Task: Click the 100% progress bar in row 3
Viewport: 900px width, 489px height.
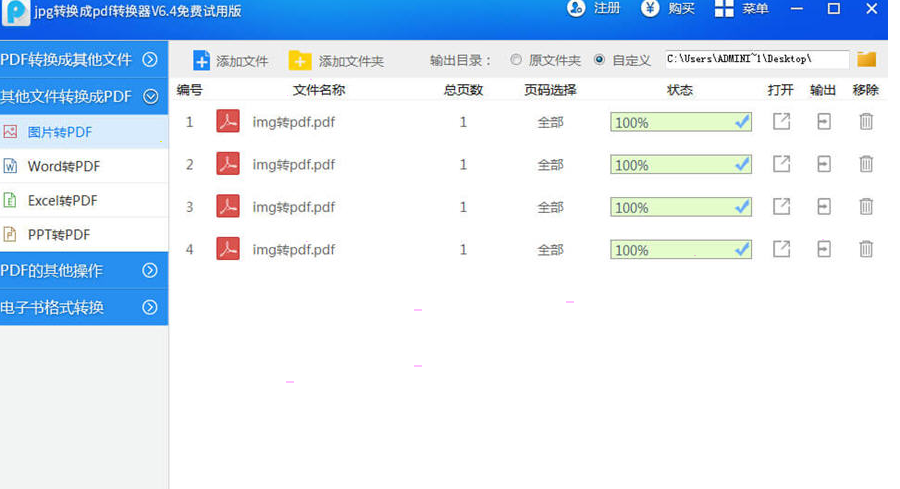Action: coord(681,207)
